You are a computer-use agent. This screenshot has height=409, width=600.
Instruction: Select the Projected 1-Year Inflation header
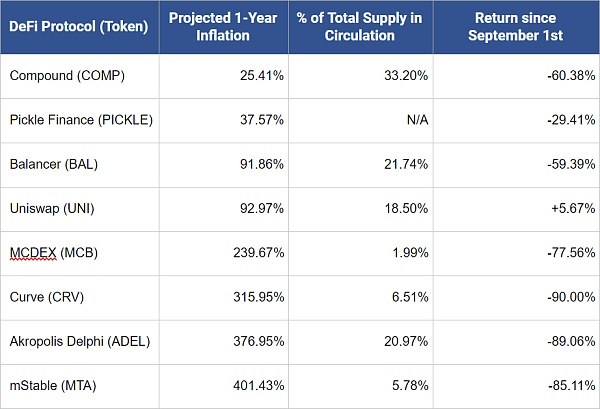pos(223,26)
